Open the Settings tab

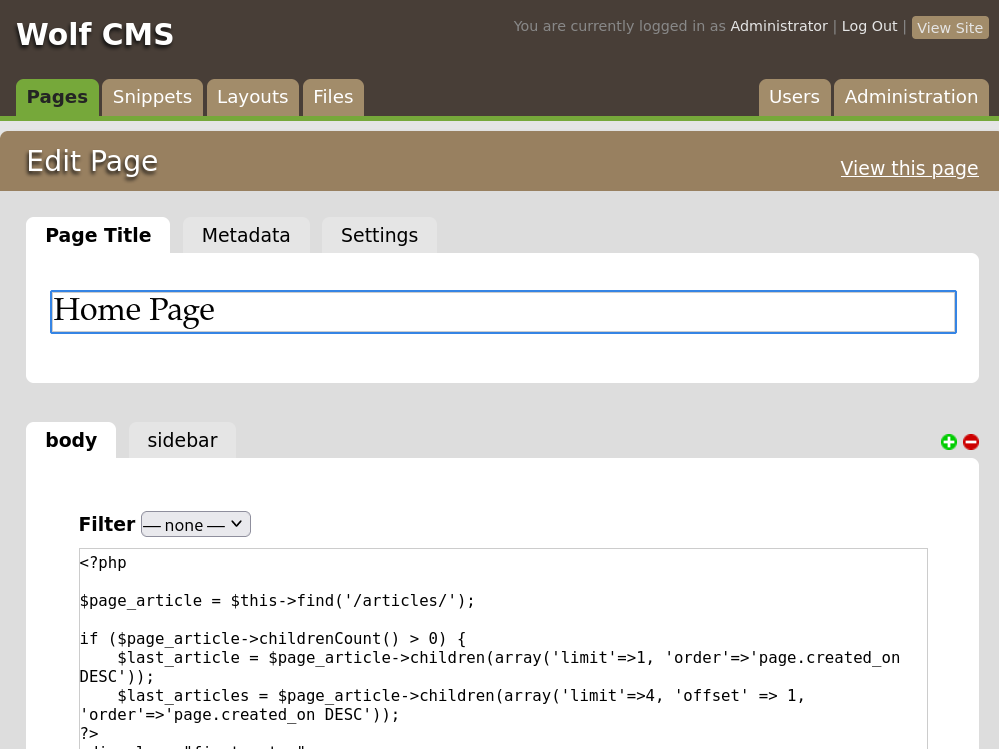[x=379, y=236]
